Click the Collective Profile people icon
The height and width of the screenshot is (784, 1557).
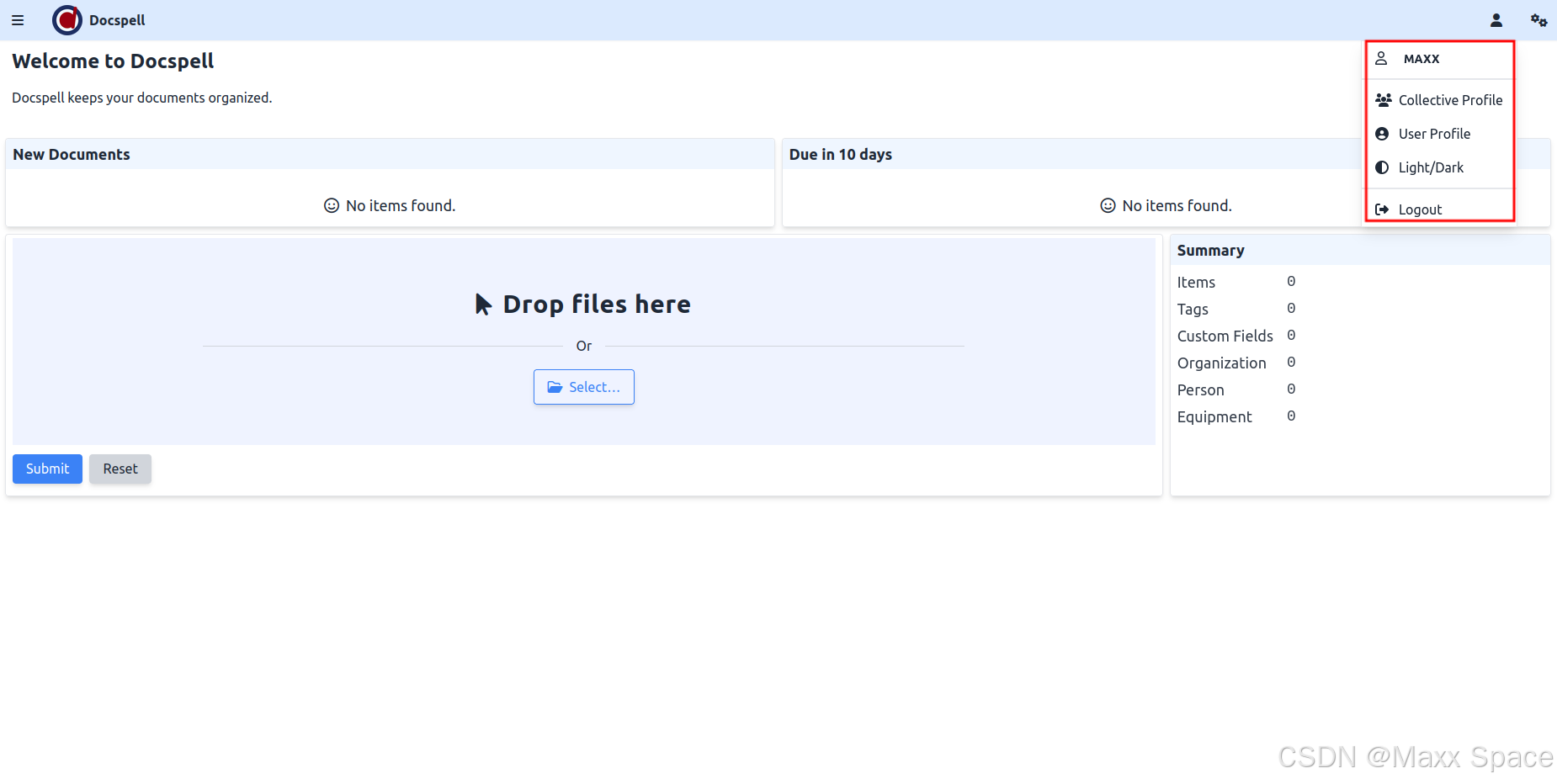(x=1383, y=100)
